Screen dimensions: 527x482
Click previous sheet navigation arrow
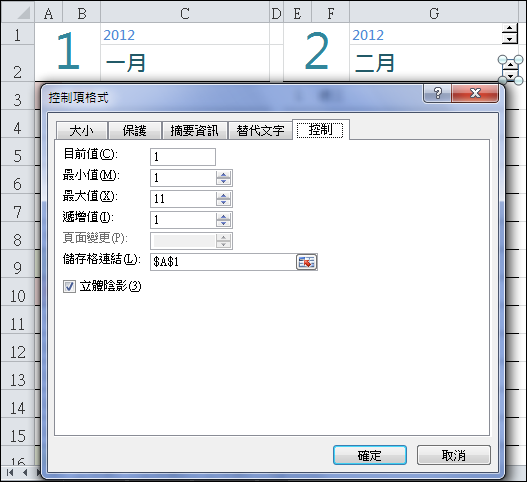tap(25, 473)
